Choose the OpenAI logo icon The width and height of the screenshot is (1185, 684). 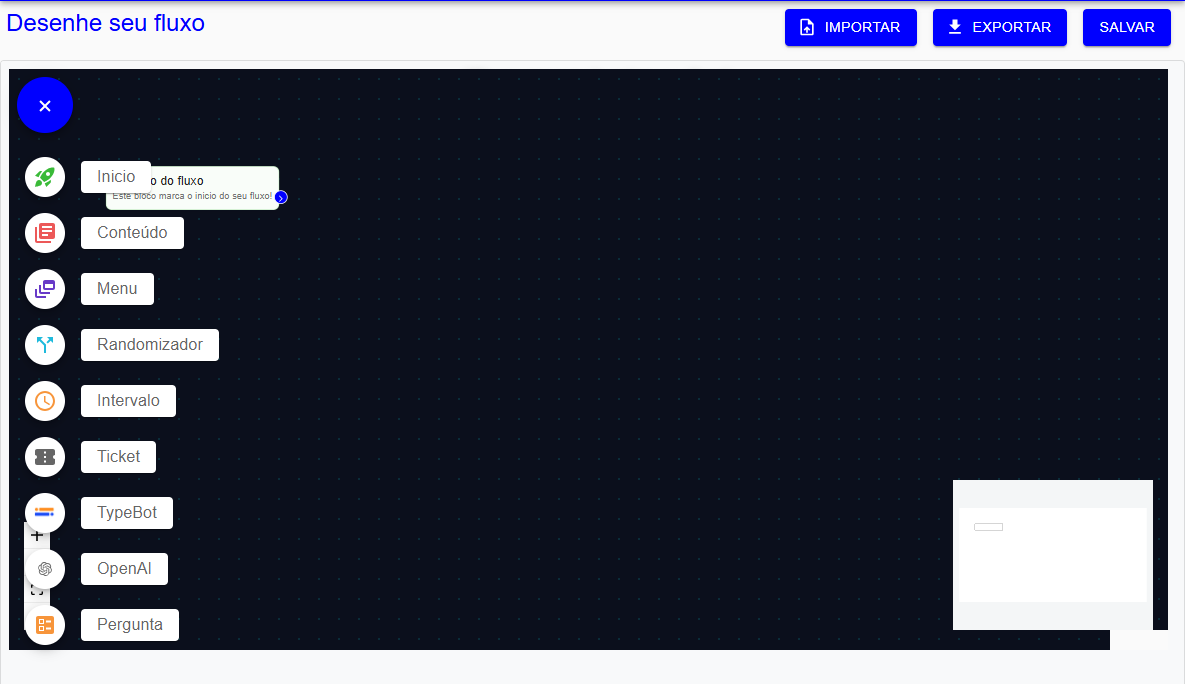coord(45,569)
